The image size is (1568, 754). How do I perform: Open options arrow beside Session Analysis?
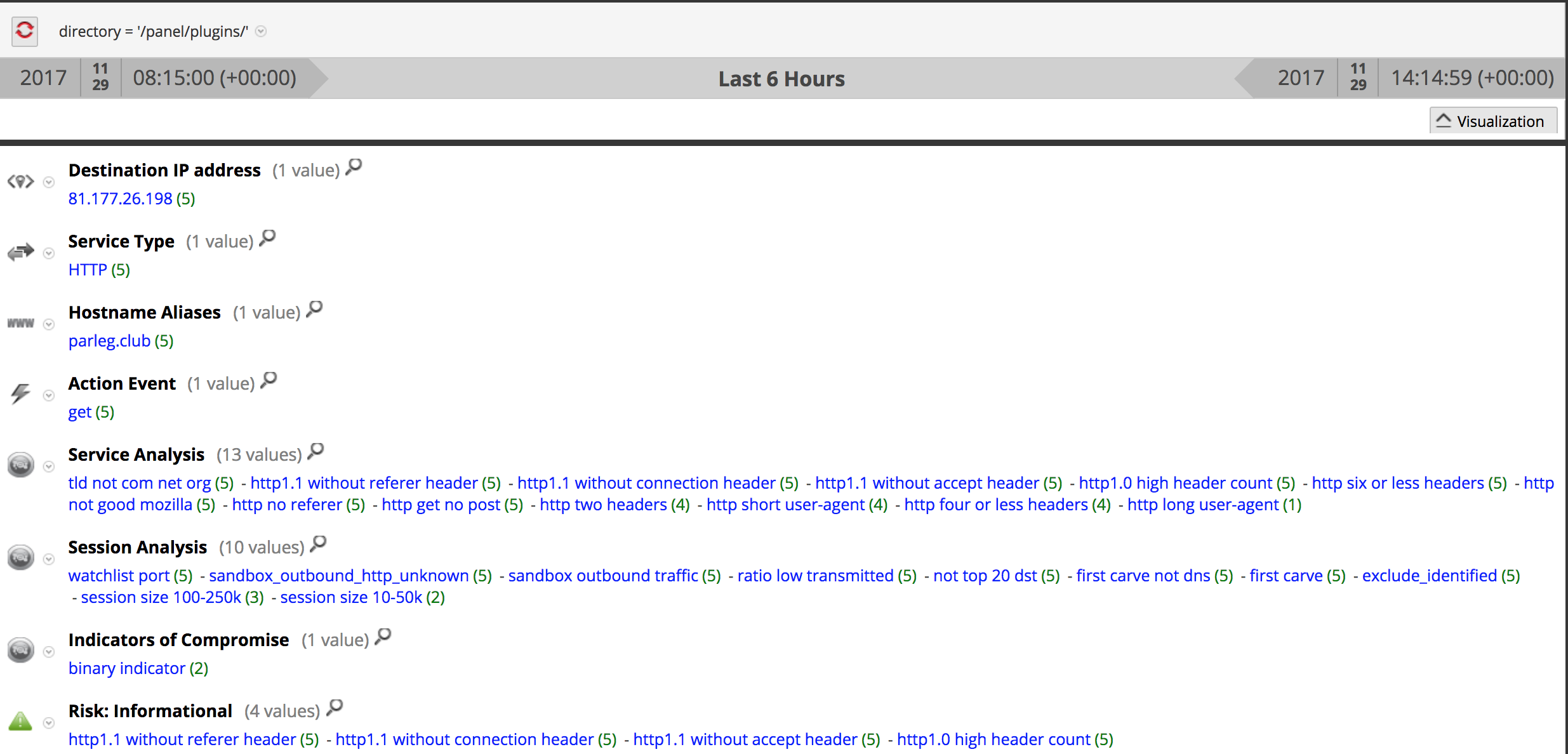coord(49,559)
